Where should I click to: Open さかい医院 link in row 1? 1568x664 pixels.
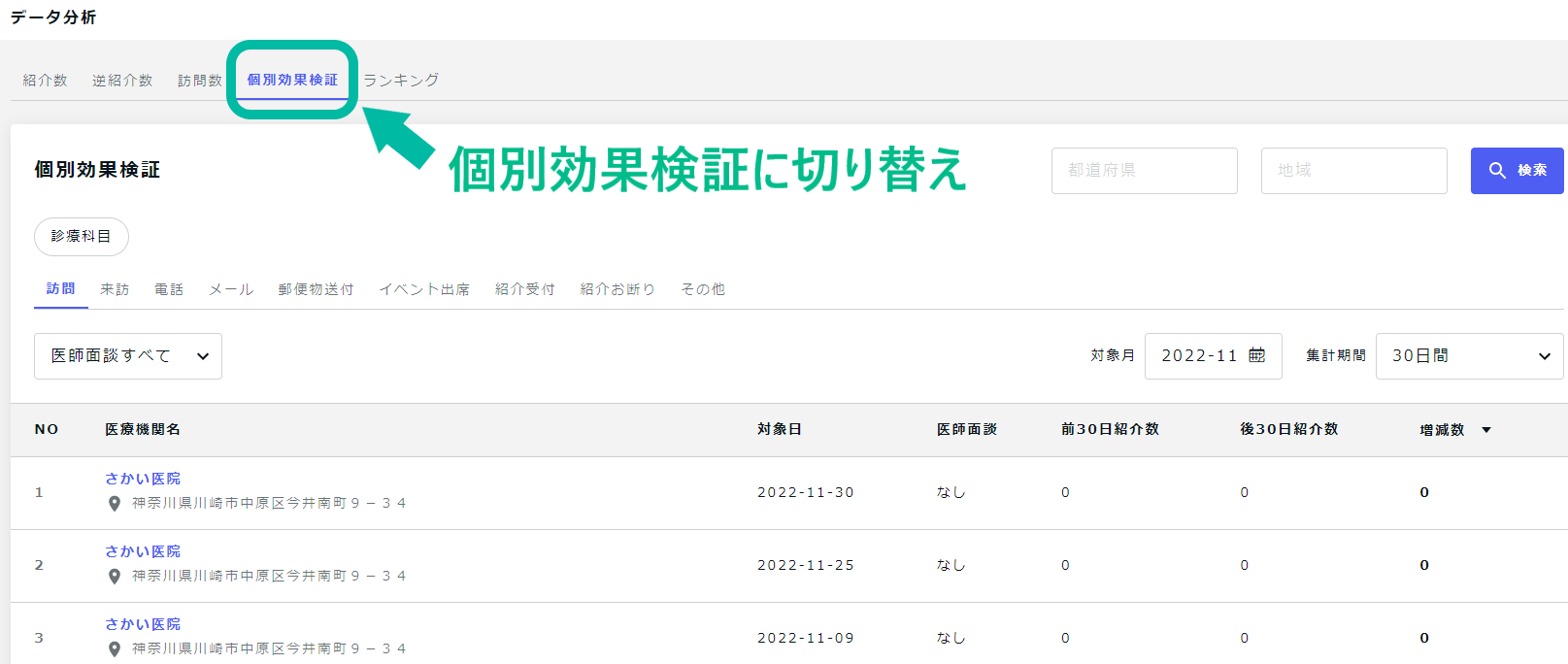[143, 479]
